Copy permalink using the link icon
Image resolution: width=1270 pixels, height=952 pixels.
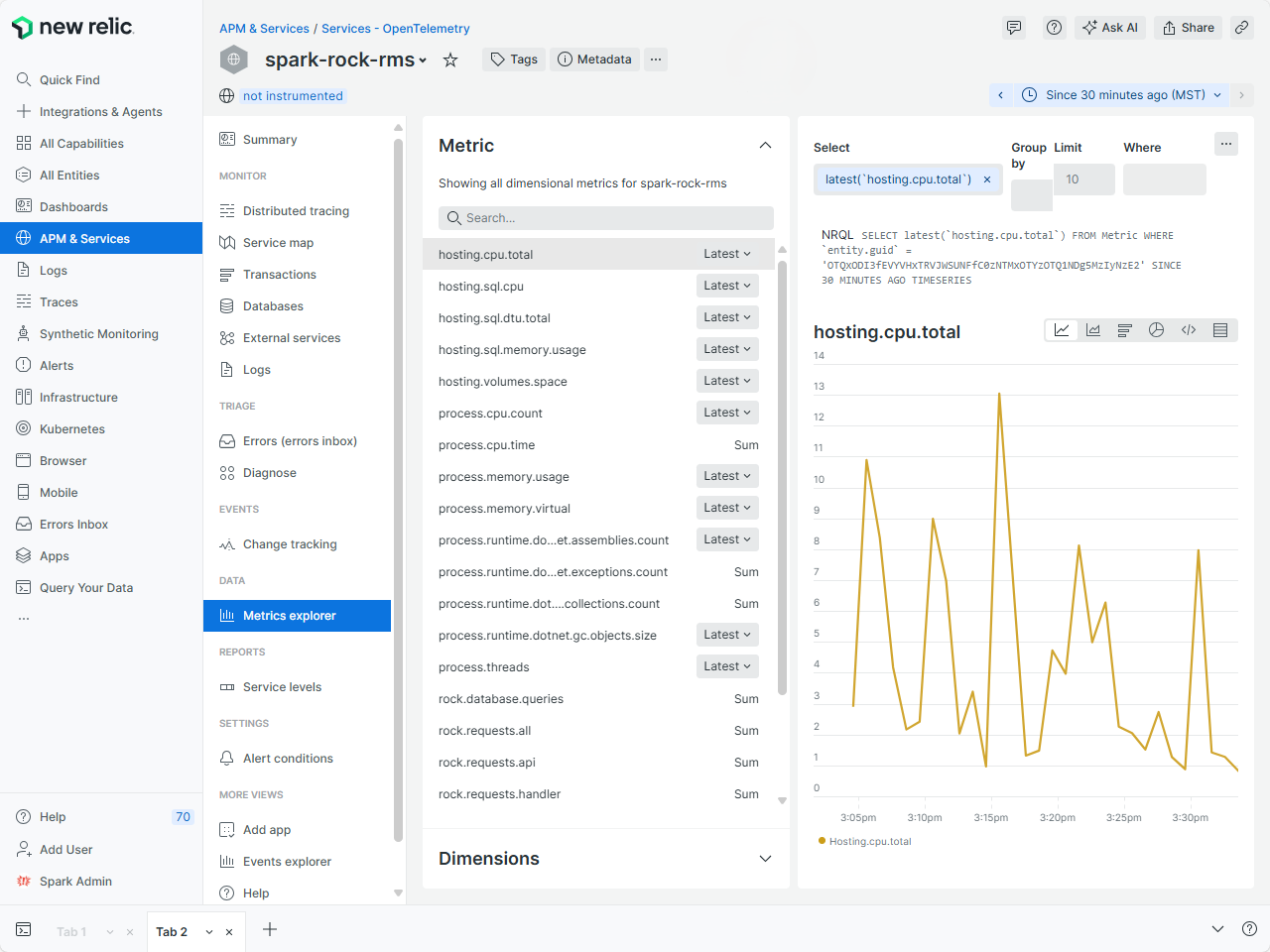[1242, 28]
